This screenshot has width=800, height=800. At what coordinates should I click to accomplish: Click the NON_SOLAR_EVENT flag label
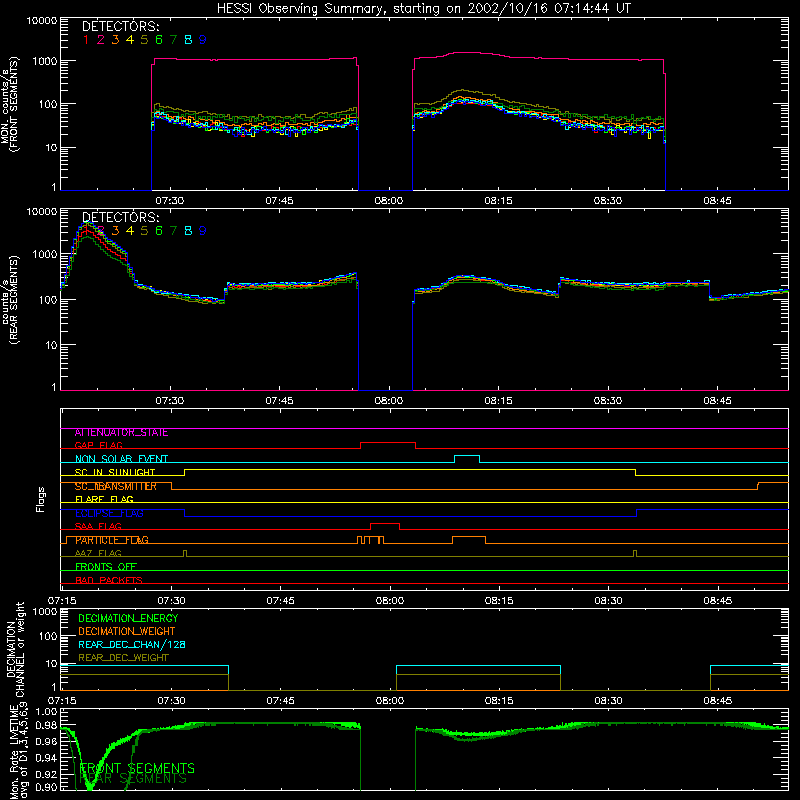click(x=121, y=459)
